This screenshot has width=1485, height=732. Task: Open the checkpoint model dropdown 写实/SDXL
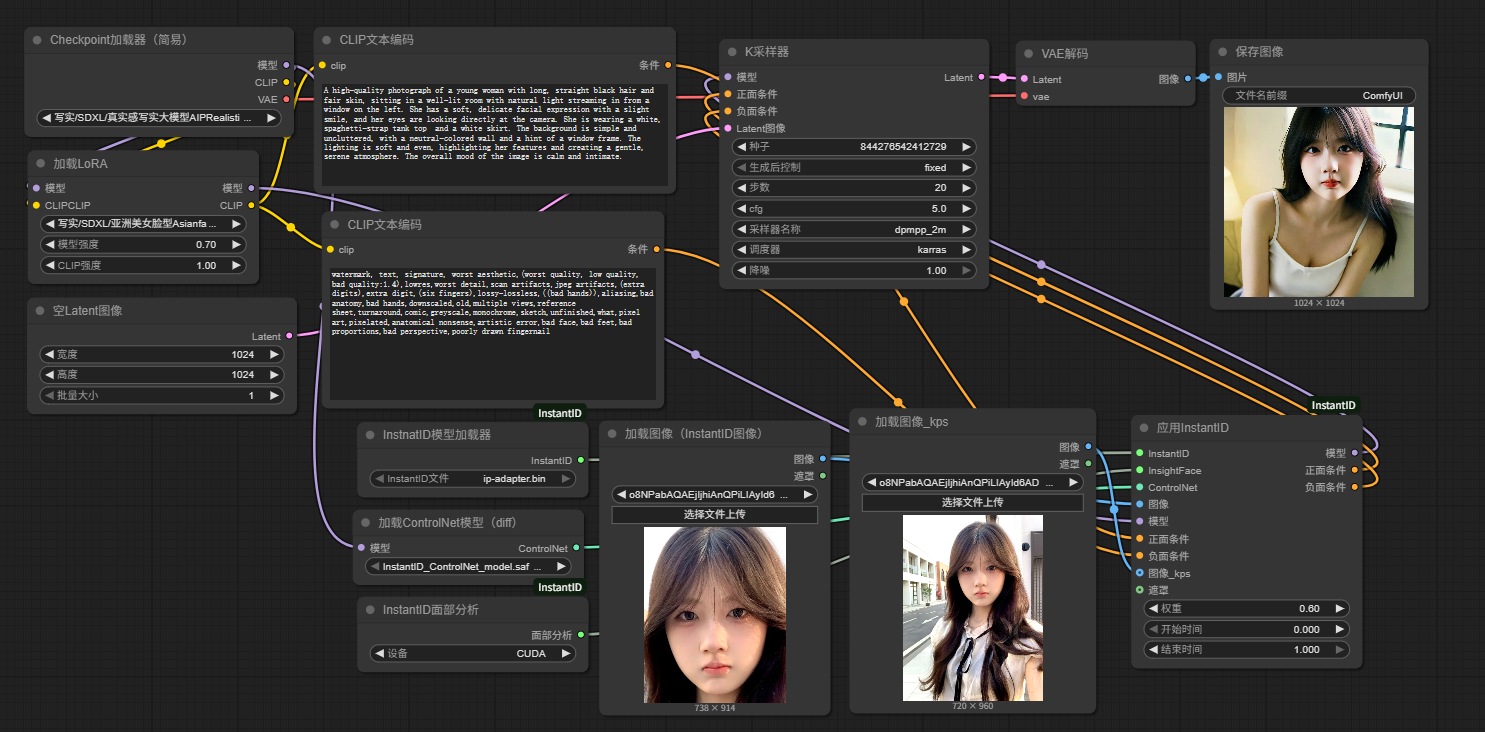coord(160,118)
